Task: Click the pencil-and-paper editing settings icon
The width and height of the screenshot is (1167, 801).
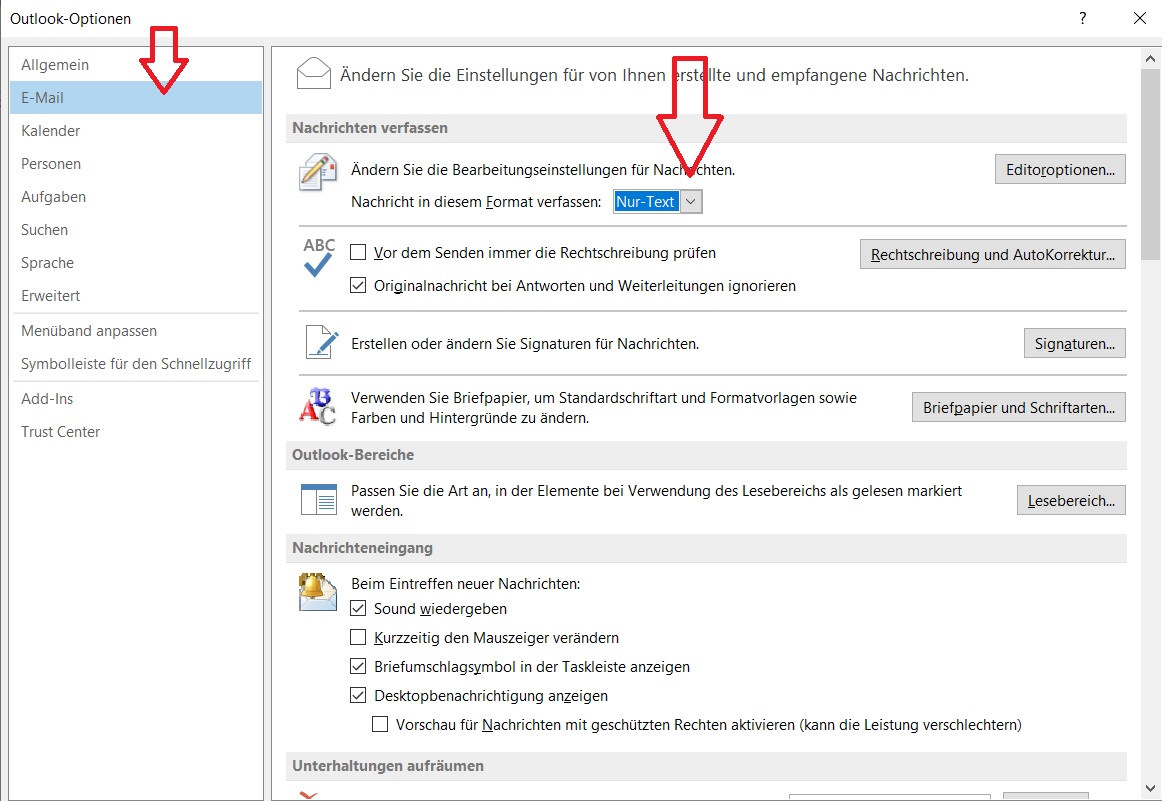Action: tap(318, 172)
